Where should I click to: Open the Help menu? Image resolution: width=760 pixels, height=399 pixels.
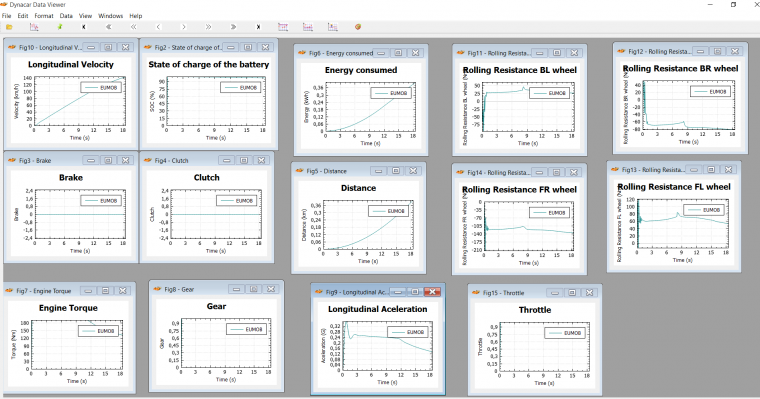point(136,16)
